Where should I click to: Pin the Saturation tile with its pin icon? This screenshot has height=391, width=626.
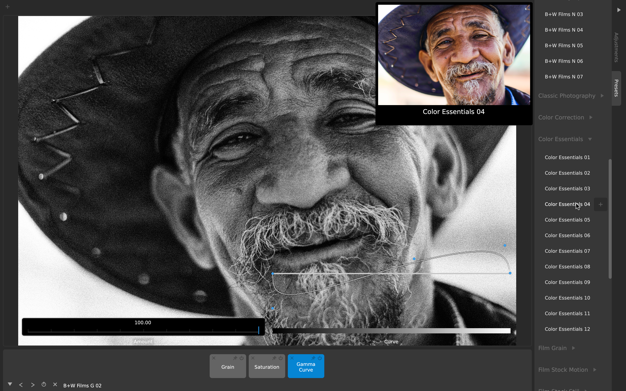[x=274, y=358]
